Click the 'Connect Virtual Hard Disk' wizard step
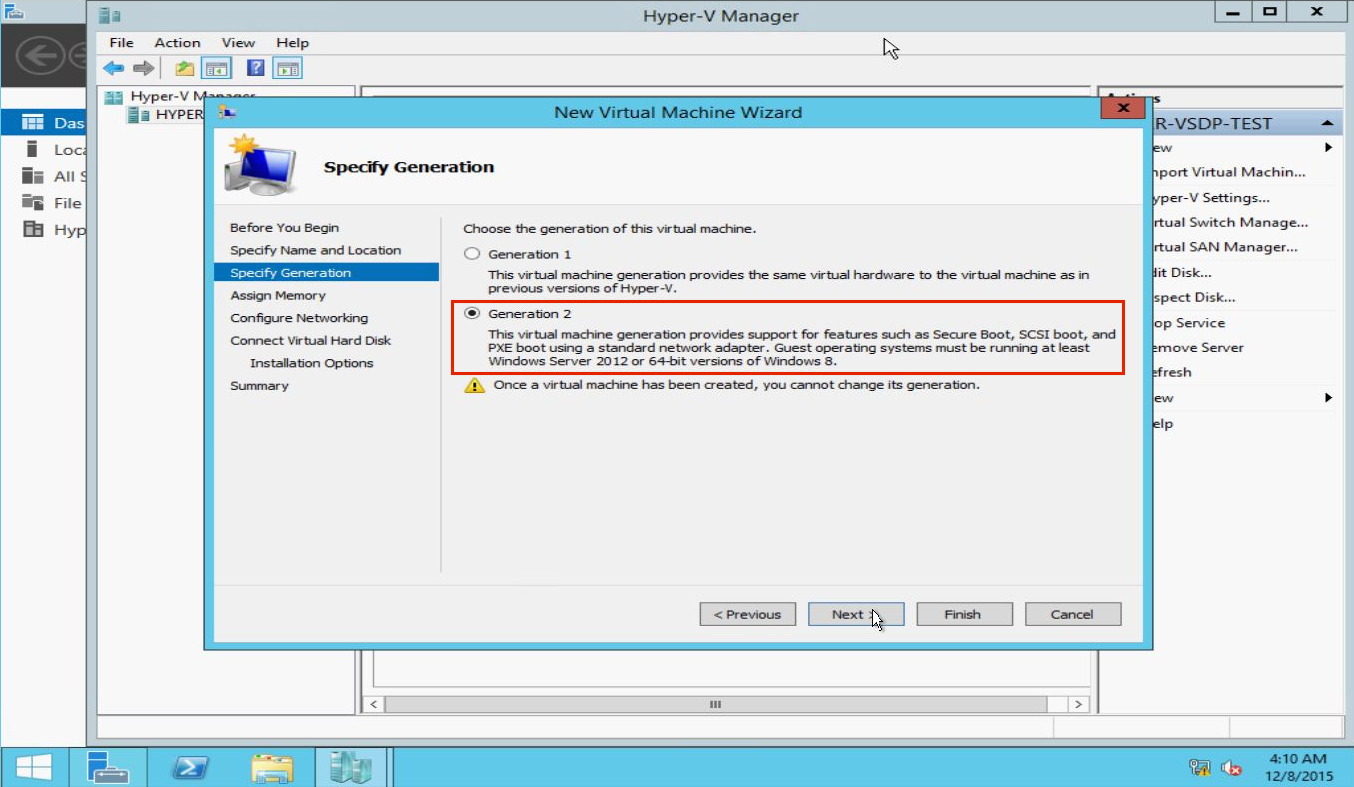 tap(310, 341)
